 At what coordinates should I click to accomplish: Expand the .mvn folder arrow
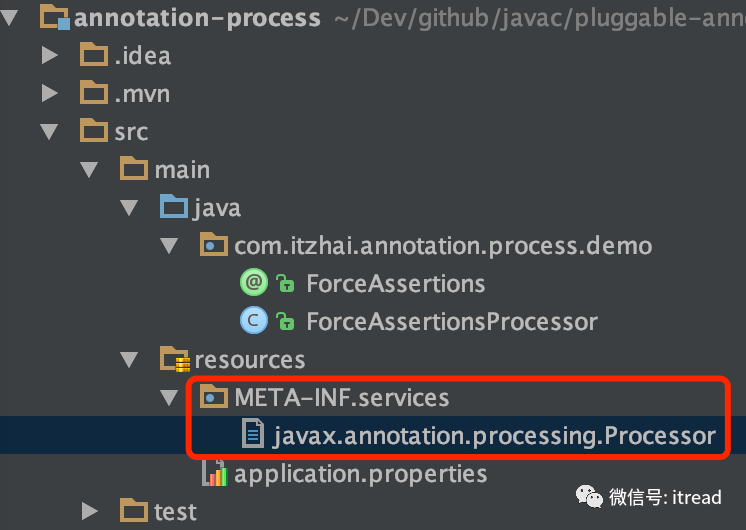coord(50,94)
